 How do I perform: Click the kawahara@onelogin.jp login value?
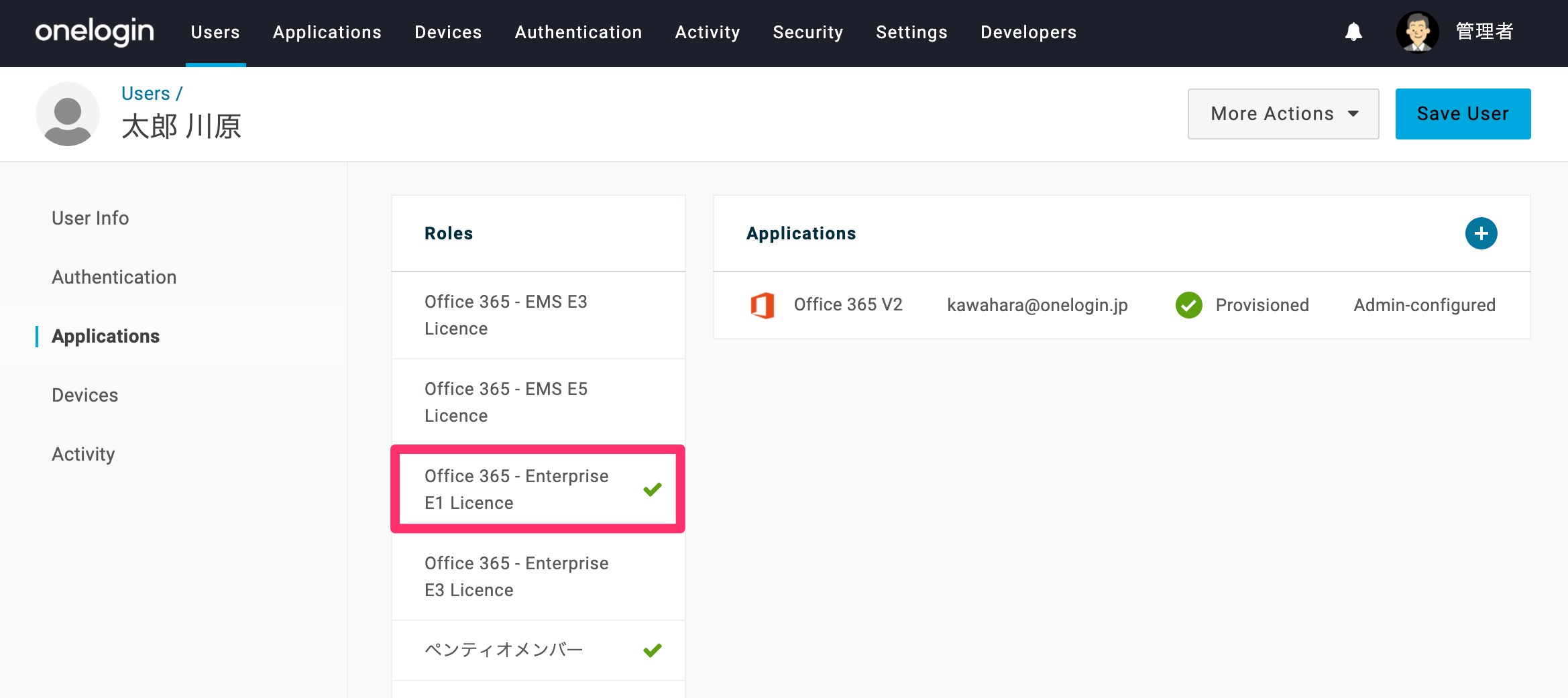tap(1037, 305)
